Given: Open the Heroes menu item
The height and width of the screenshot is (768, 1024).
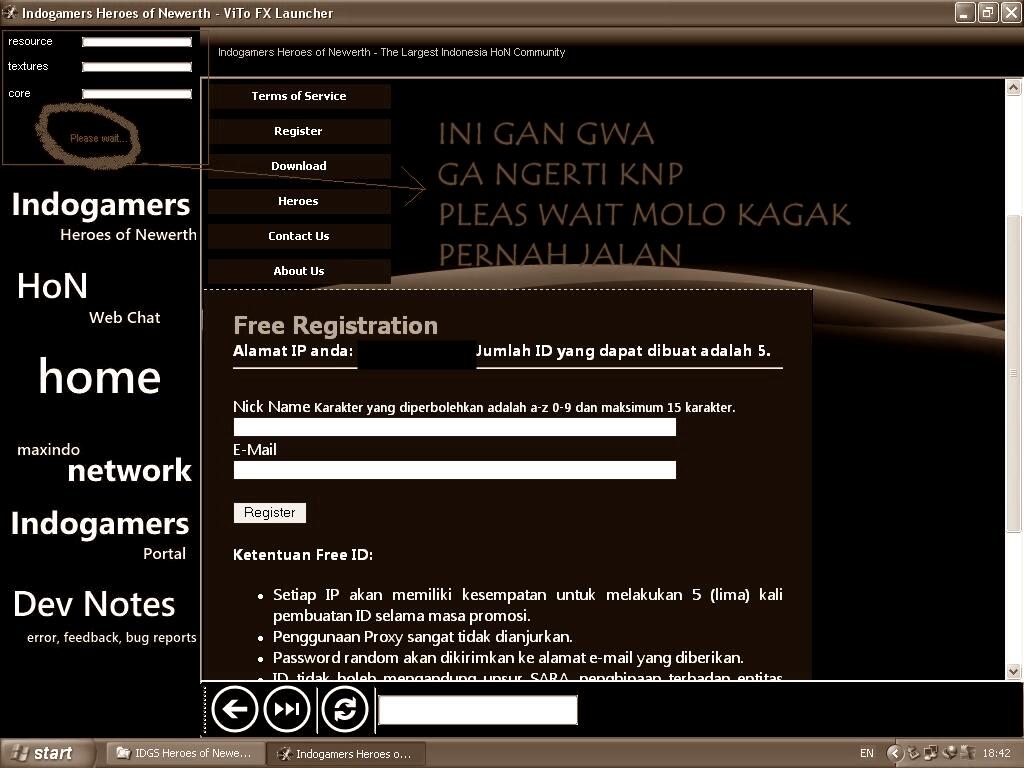Looking at the screenshot, I should (x=299, y=201).
